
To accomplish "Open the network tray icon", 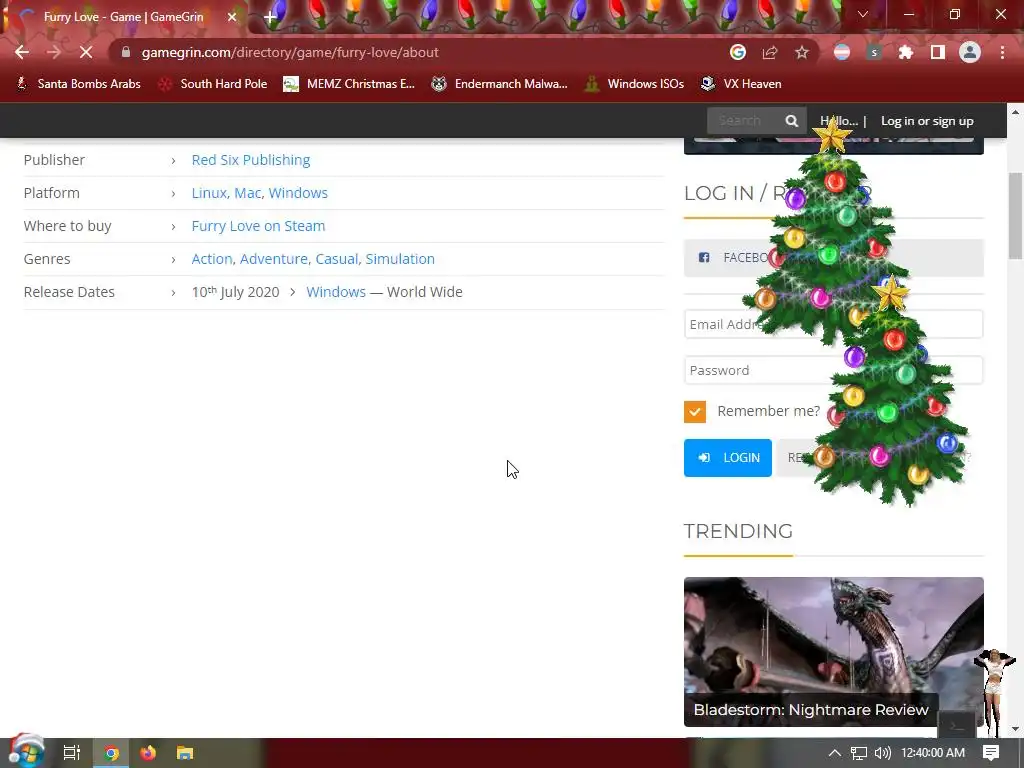I will pyautogui.click(x=859, y=753).
